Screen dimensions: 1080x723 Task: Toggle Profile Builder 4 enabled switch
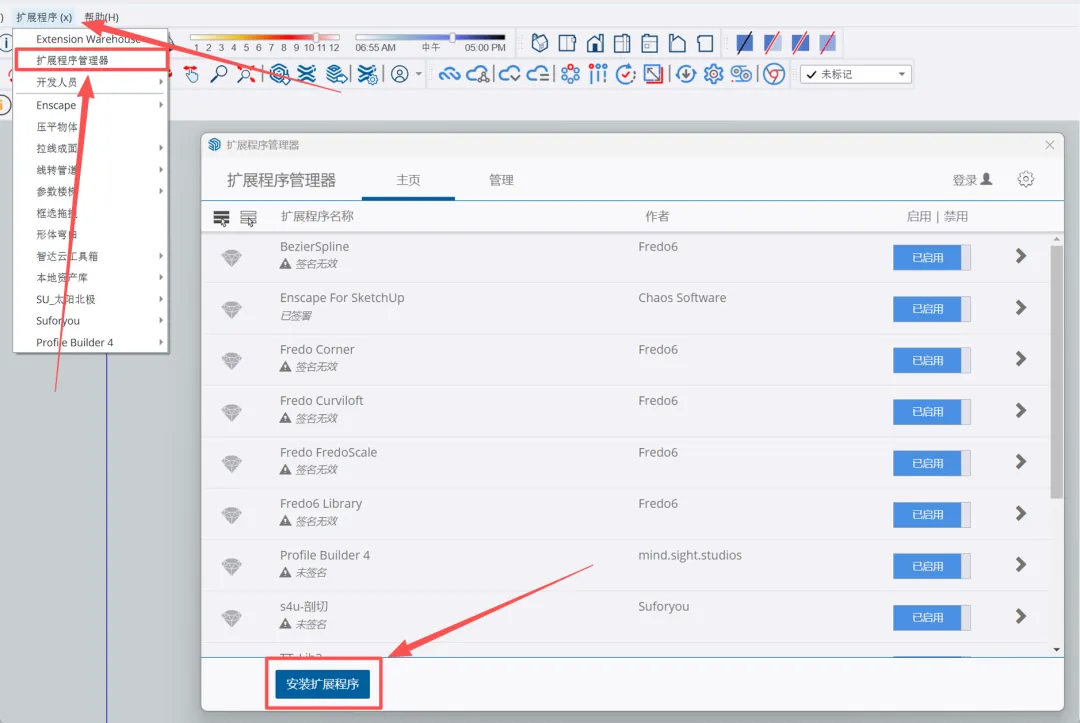931,566
